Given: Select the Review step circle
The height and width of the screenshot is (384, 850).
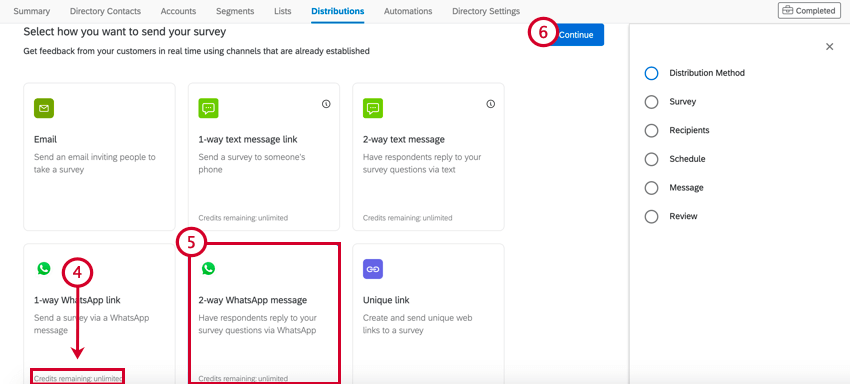Looking at the screenshot, I should tap(652, 217).
